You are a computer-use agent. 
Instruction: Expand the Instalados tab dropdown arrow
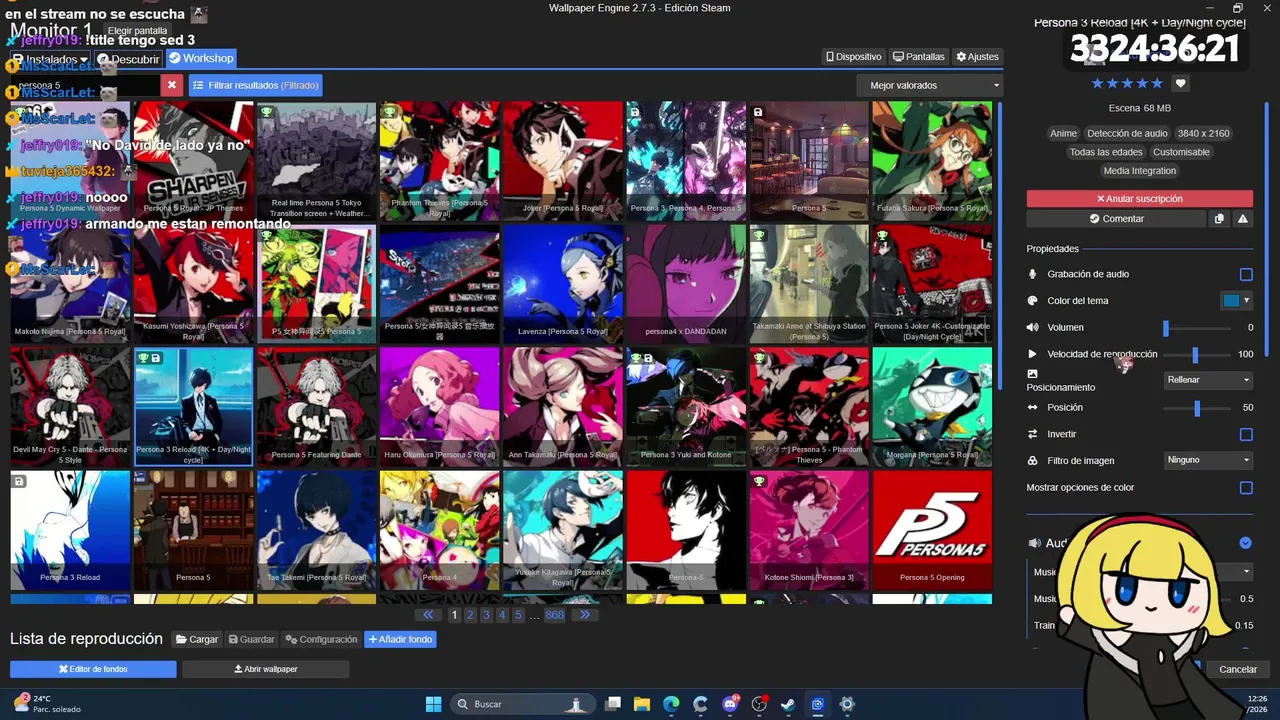pyautogui.click(x=84, y=60)
